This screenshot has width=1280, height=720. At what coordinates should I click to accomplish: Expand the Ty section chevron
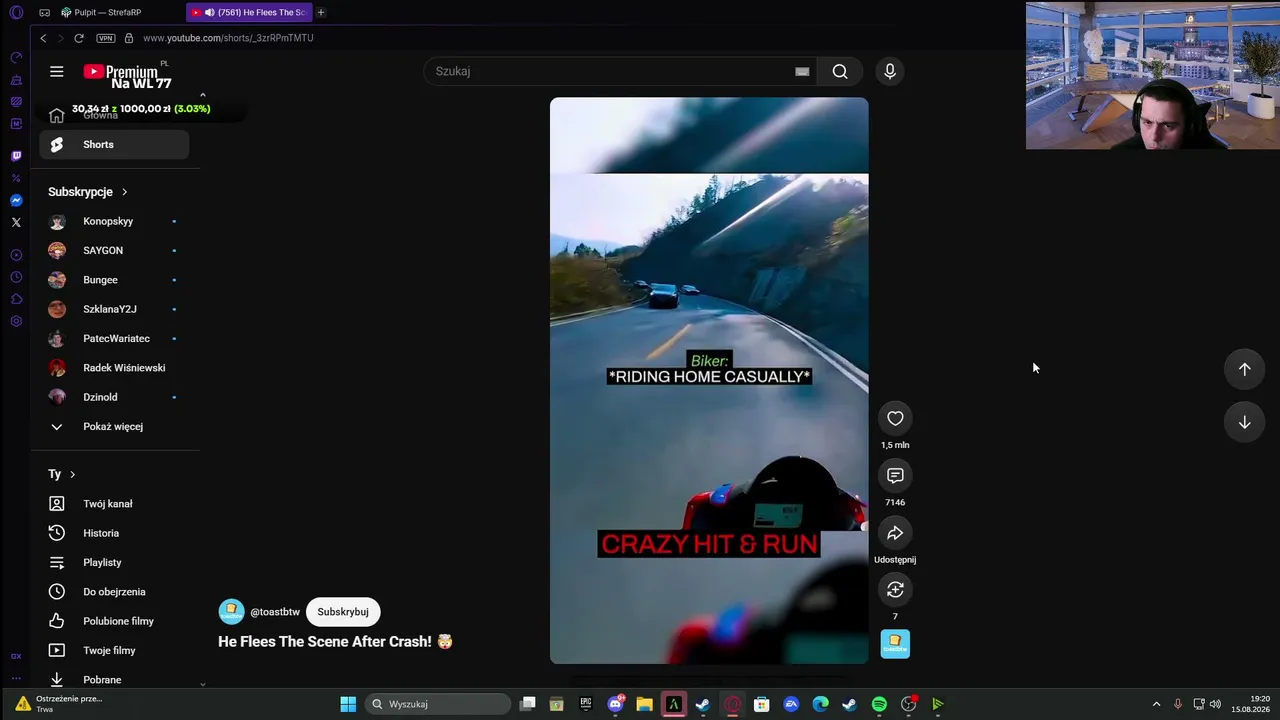72,475
